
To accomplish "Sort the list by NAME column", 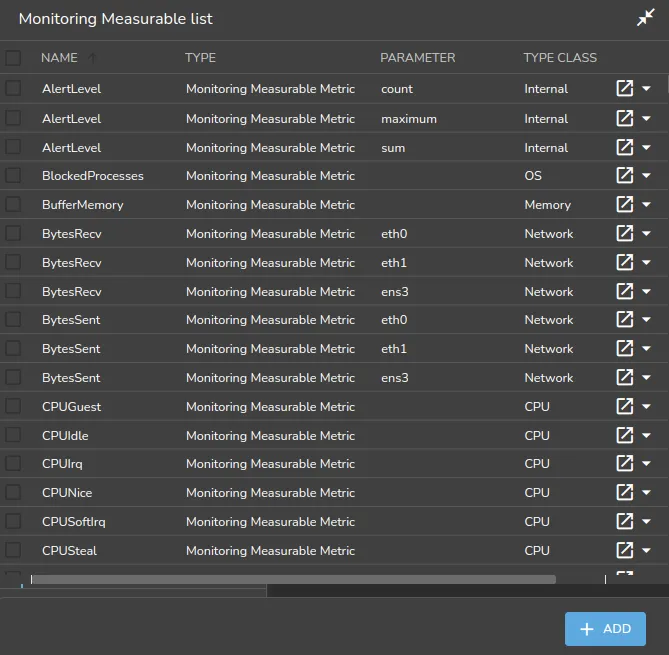I will (x=59, y=58).
